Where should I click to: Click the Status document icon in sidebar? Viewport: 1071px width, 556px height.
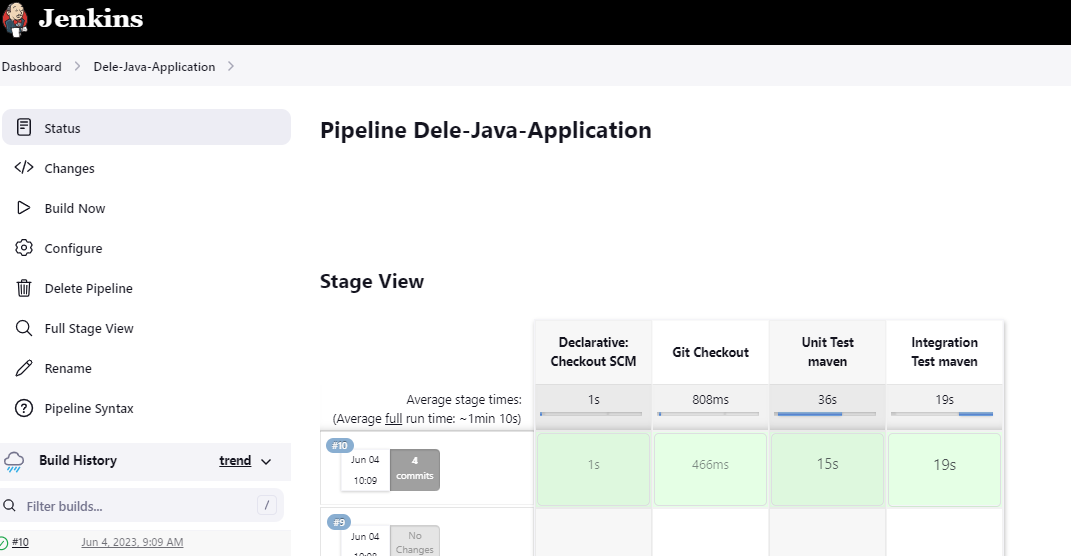point(25,128)
